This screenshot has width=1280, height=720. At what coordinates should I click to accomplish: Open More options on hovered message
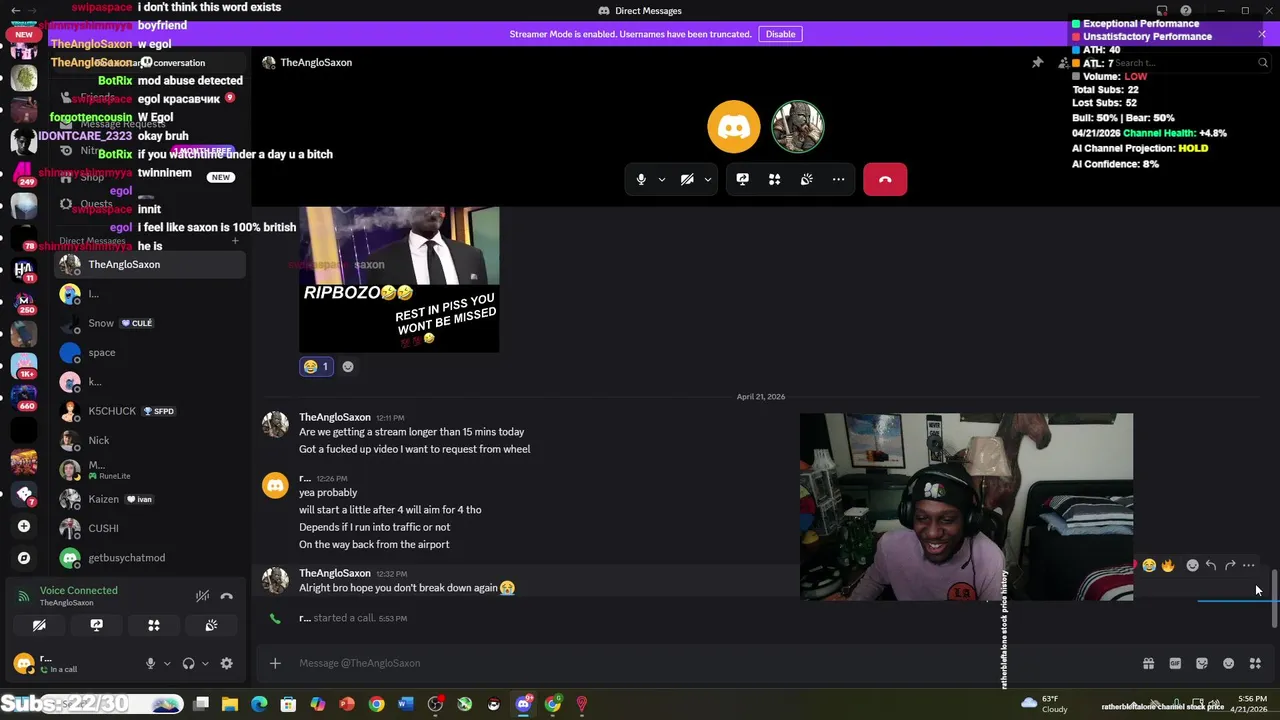click(1249, 566)
